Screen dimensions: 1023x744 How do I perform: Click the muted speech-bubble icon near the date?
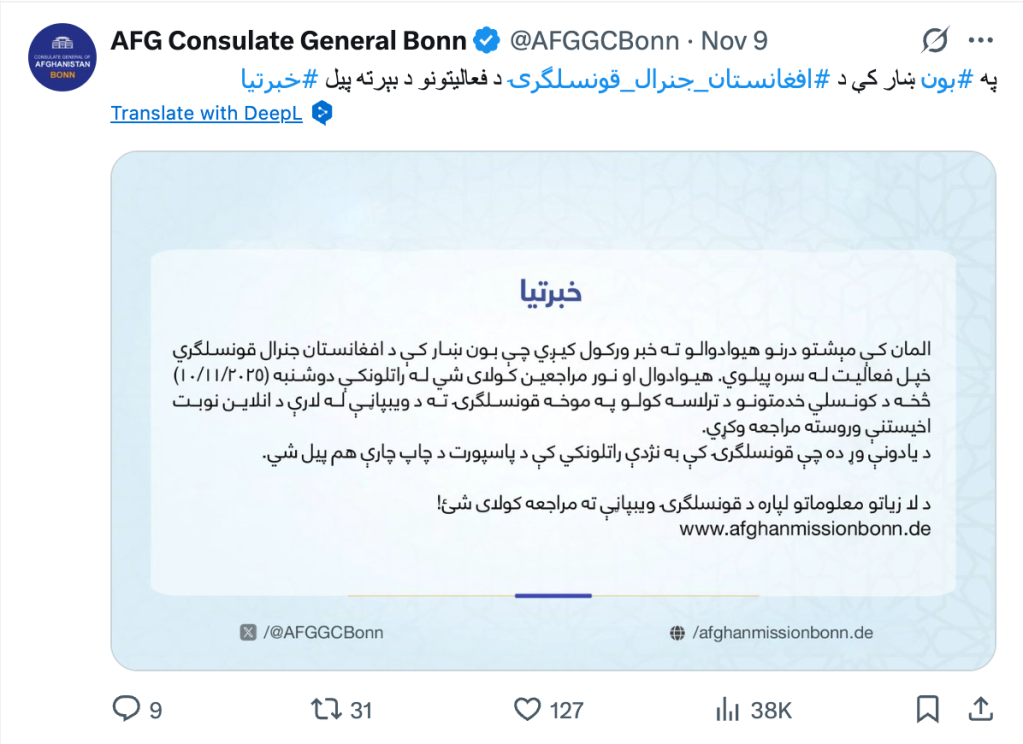coord(934,39)
